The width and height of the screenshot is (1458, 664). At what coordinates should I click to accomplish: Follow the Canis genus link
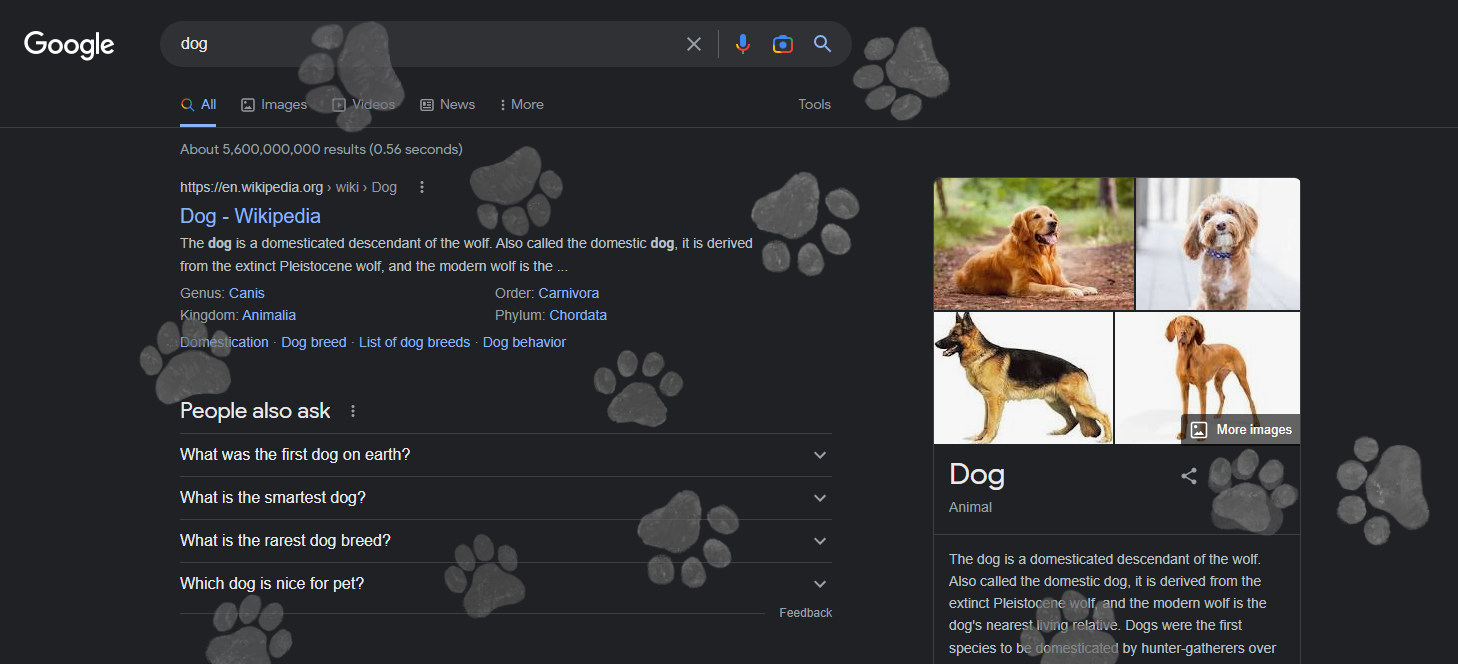247,293
